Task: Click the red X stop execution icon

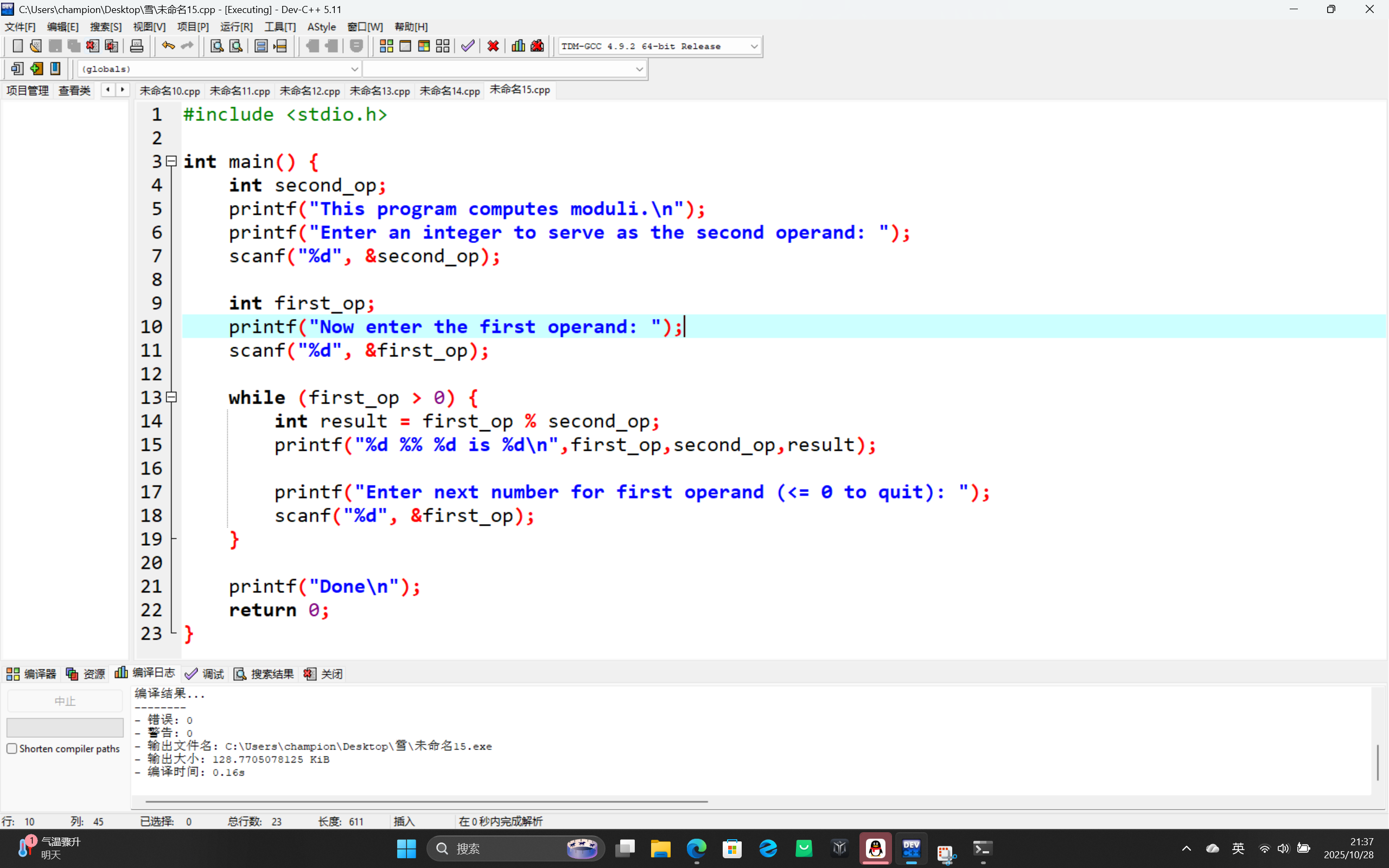Action: 493,46
